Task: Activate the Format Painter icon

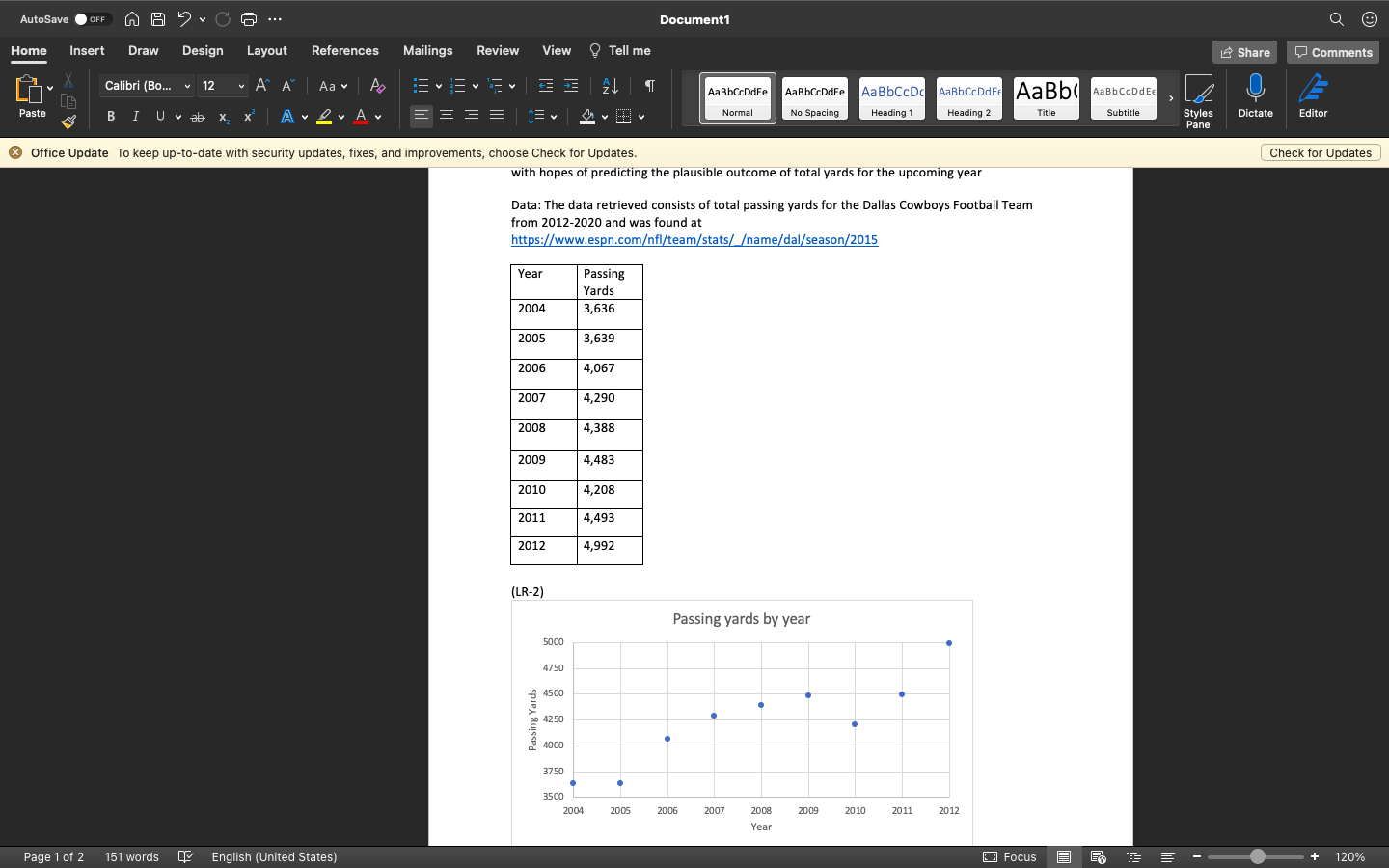Action: point(68,122)
